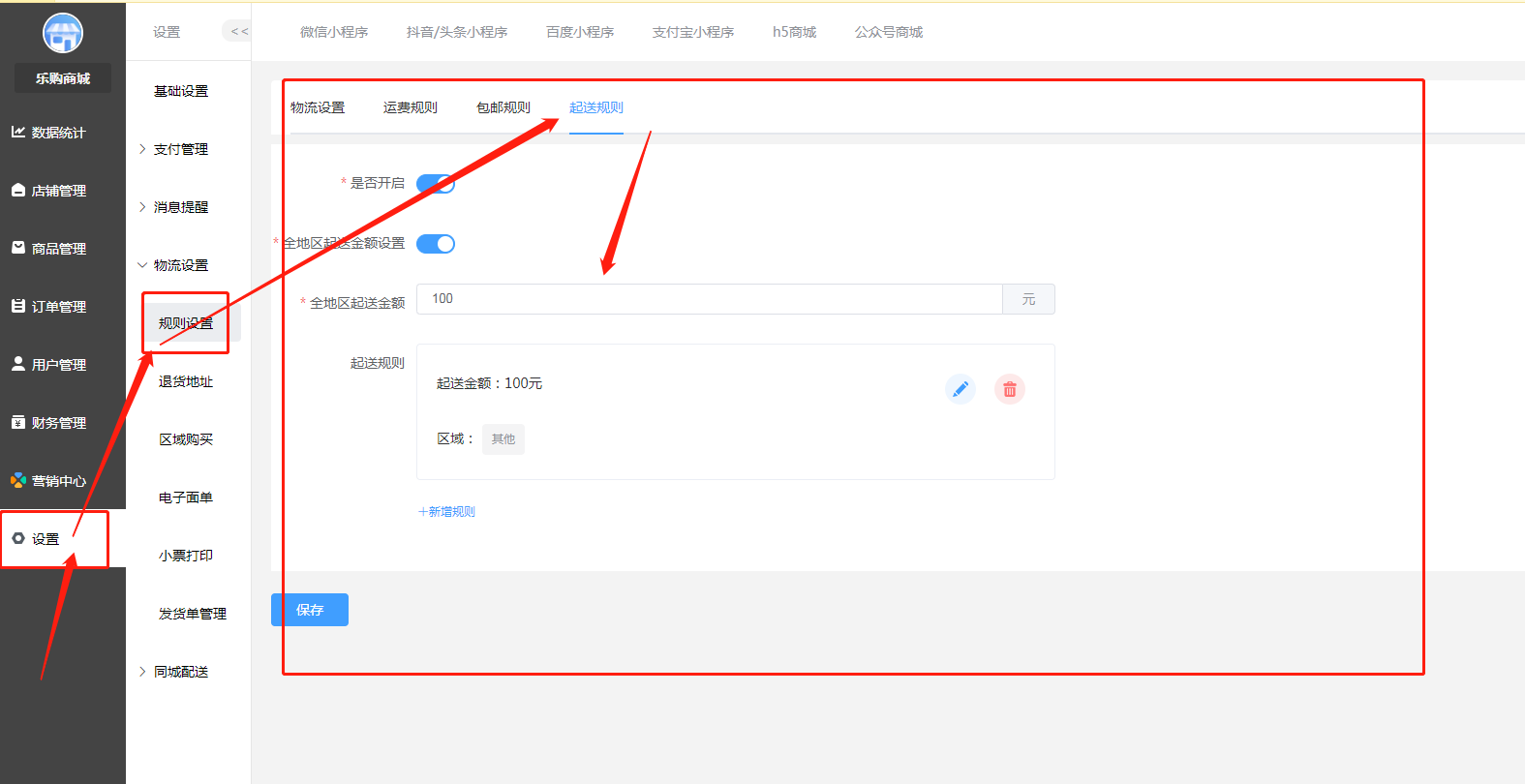Open the 百度小程序 top tab
Image resolution: width=1525 pixels, height=784 pixels.
pyautogui.click(x=580, y=32)
